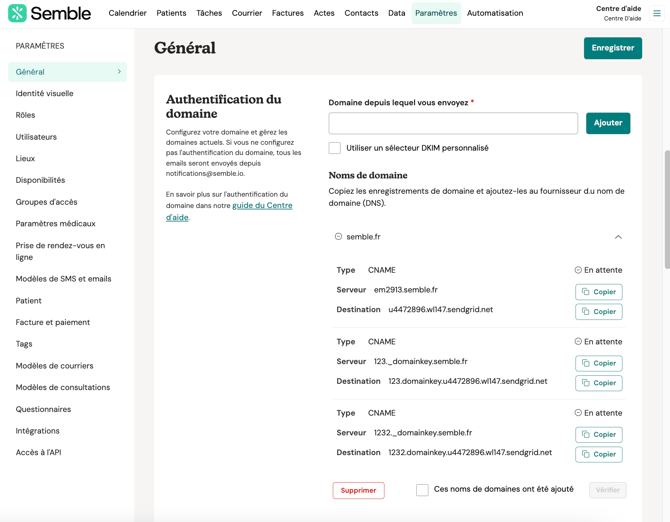The image size is (670, 522).
Task: Click the Enregistrer button
Action: 612,48
